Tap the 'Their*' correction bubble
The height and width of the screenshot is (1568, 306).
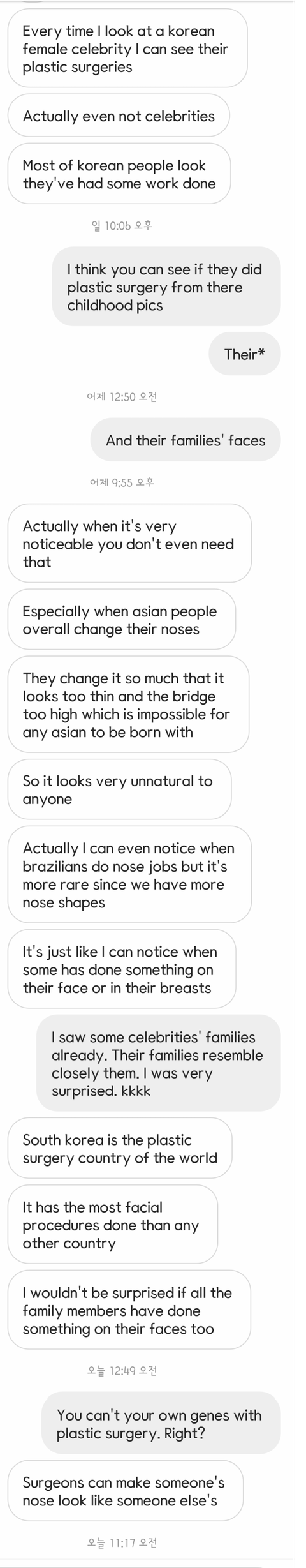coord(245,354)
